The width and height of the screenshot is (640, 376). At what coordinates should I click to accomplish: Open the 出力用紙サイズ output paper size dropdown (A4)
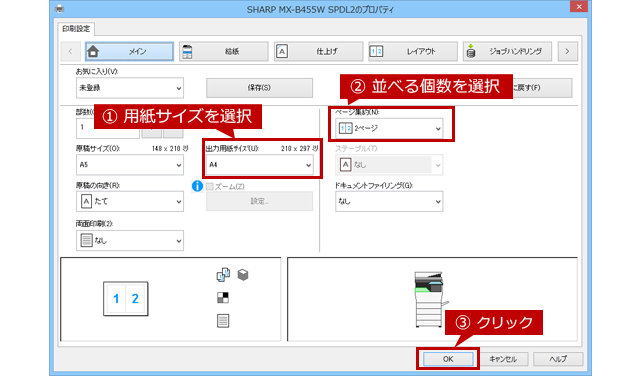(260, 165)
